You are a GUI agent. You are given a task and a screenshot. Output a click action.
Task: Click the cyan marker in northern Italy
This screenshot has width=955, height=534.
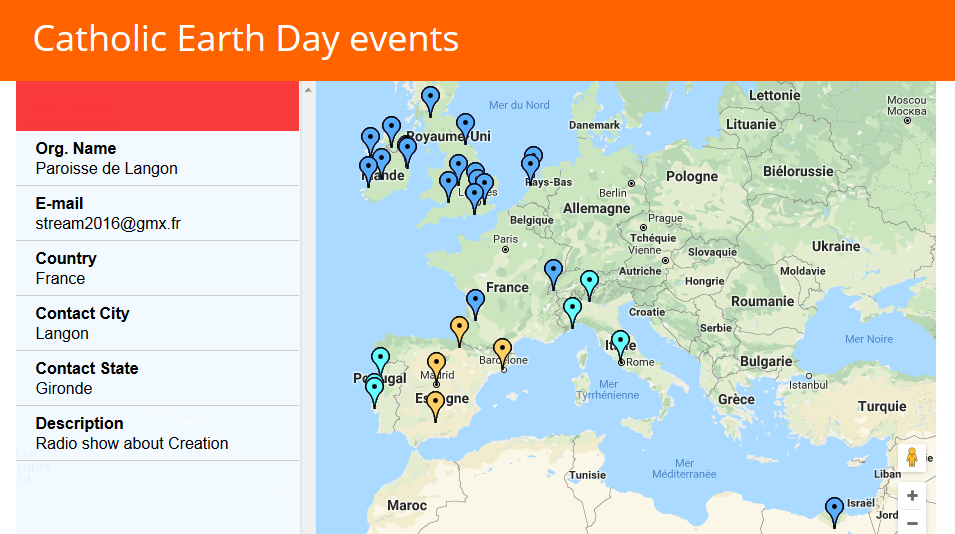590,283
